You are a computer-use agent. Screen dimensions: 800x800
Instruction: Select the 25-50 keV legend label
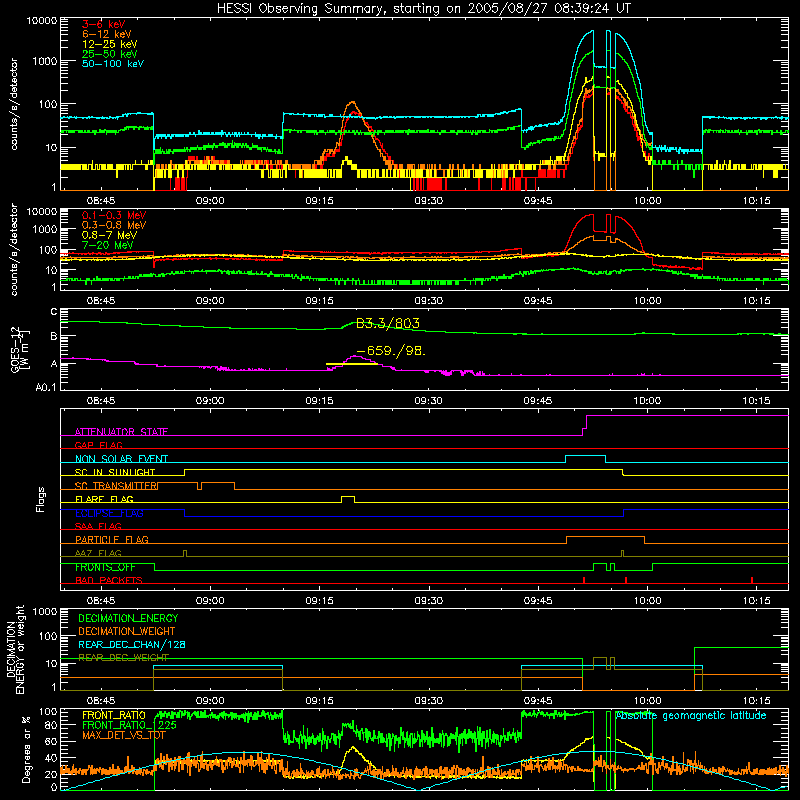pos(110,54)
